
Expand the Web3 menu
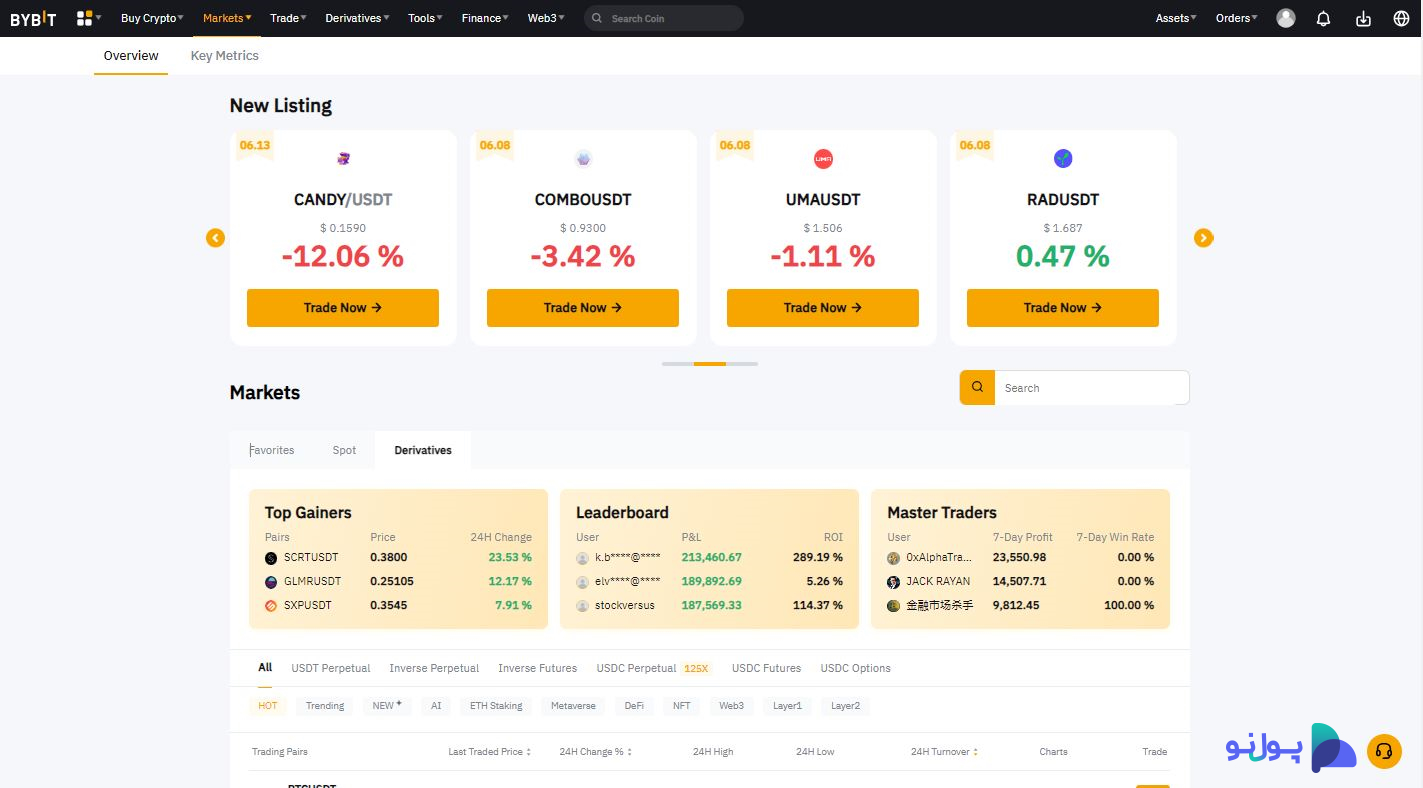tap(546, 18)
